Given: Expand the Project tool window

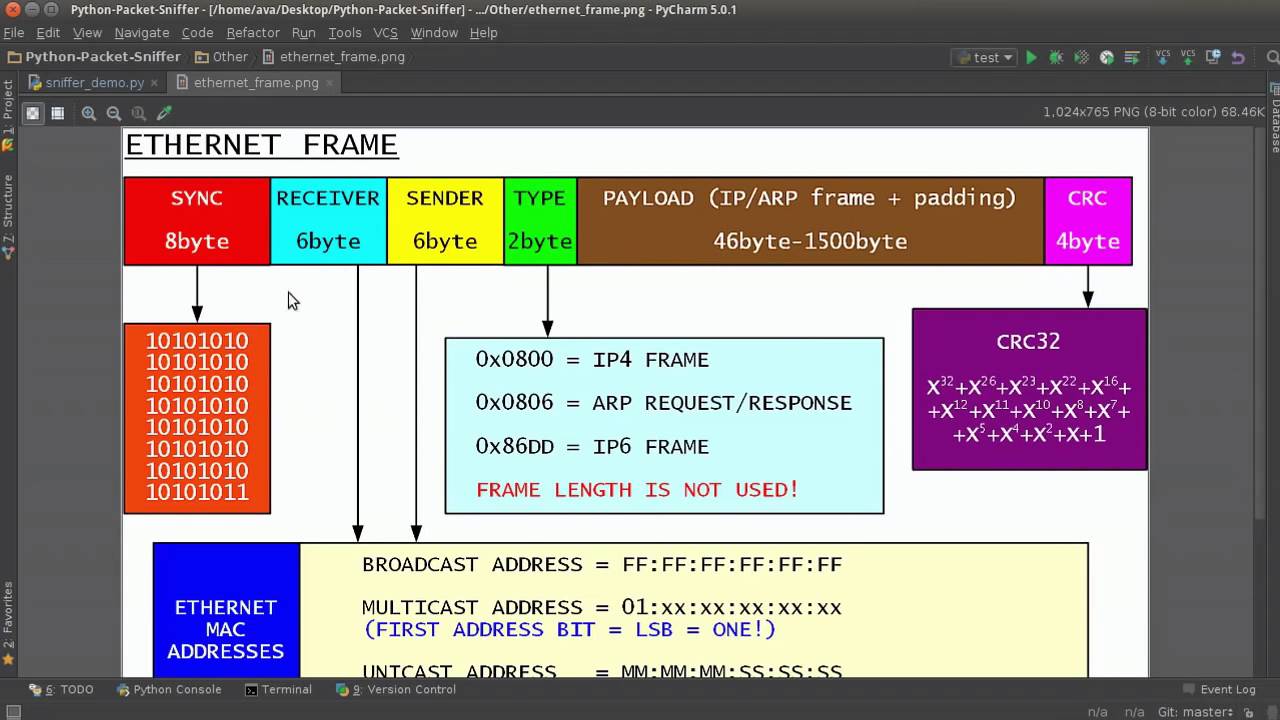Looking at the screenshot, I should 8,115.
